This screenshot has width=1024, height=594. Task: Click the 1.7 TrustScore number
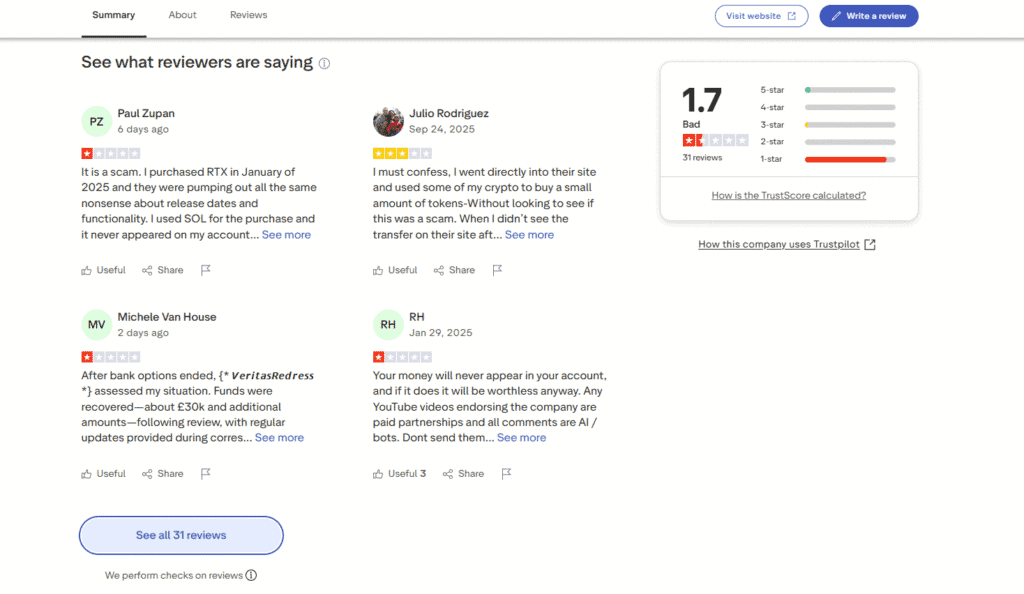(x=702, y=101)
